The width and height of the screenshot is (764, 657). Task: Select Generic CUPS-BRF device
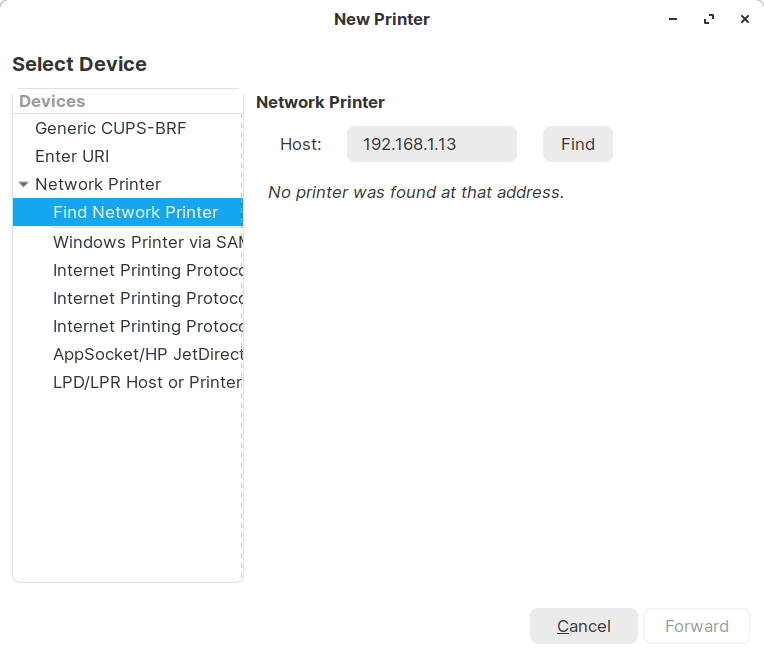coord(110,128)
